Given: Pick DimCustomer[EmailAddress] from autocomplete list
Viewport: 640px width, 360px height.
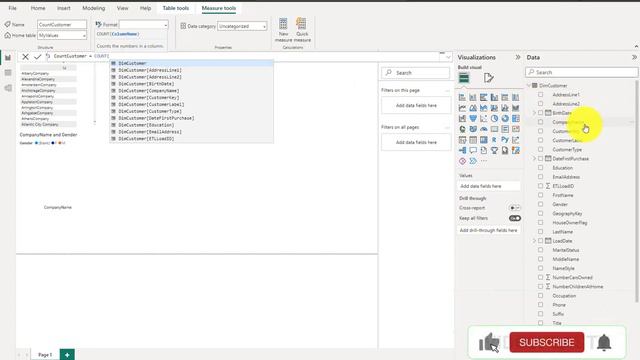Looking at the screenshot, I should [x=192, y=132].
